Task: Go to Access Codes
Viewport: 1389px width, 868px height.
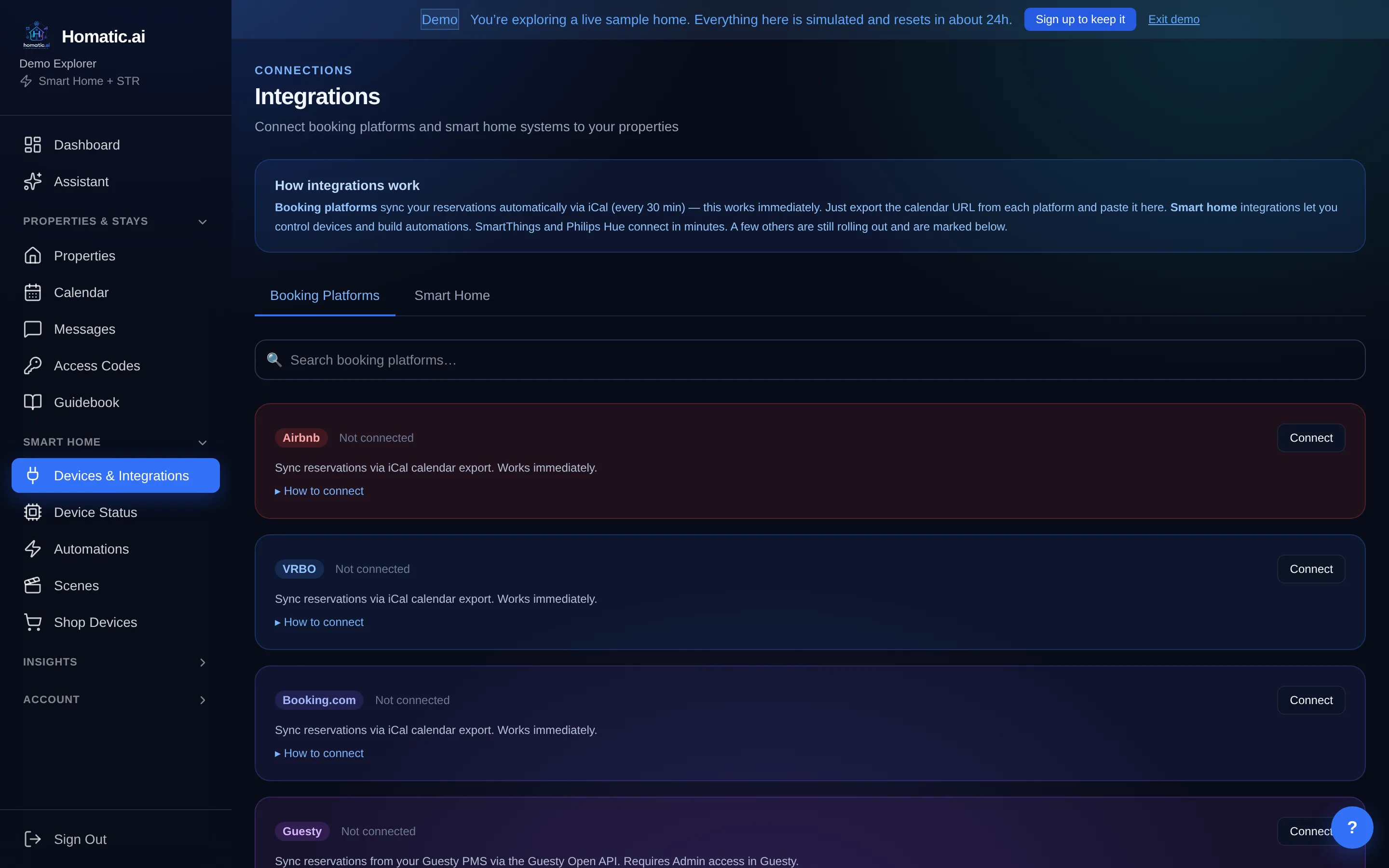Action: pos(115,366)
